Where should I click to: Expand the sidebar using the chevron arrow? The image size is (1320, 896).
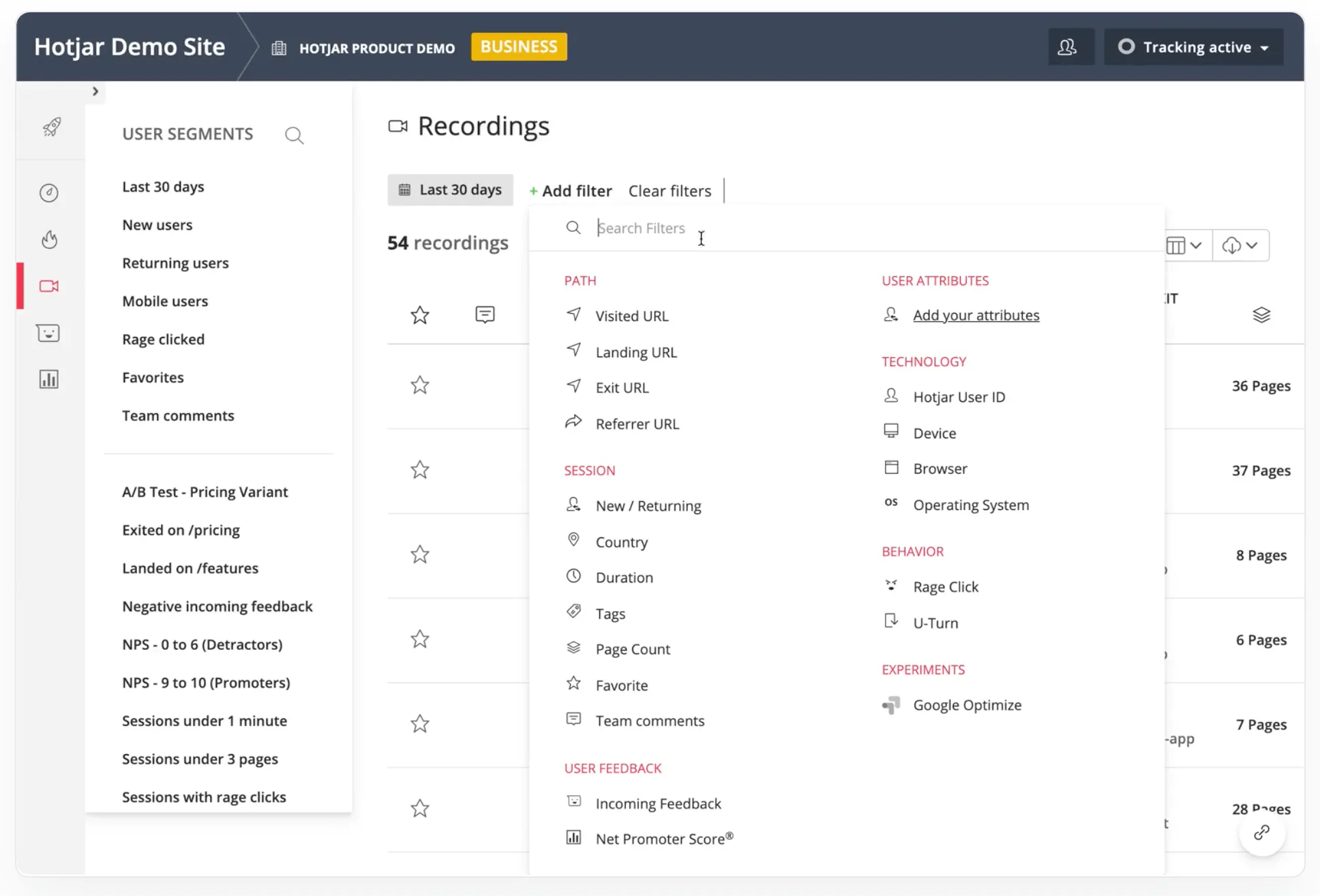coord(95,91)
